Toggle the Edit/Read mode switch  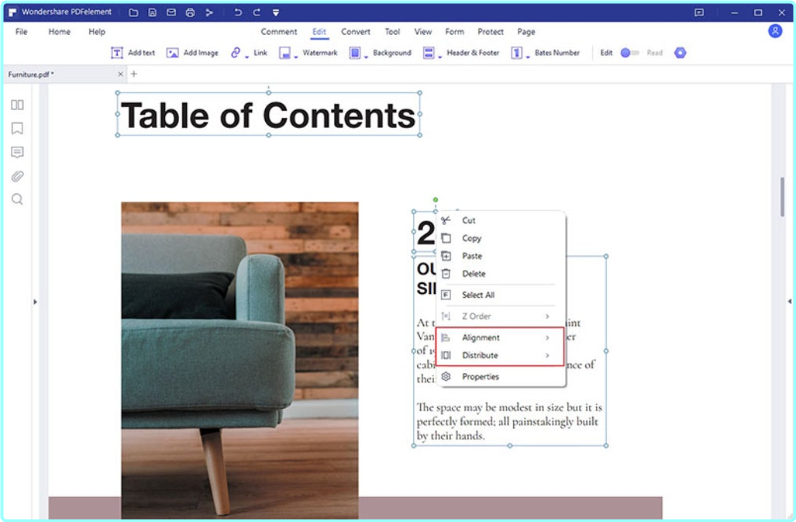click(x=629, y=53)
